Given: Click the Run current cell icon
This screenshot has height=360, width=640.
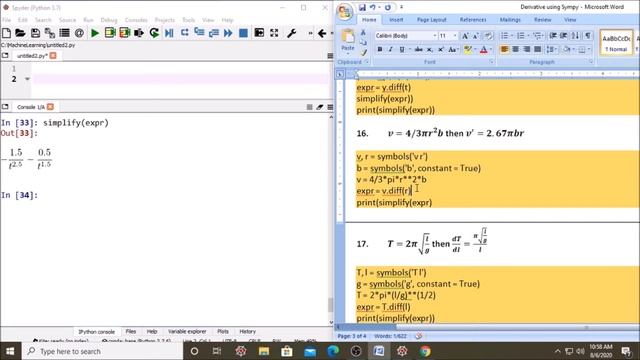Looking at the screenshot, I should tap(110, 33).
